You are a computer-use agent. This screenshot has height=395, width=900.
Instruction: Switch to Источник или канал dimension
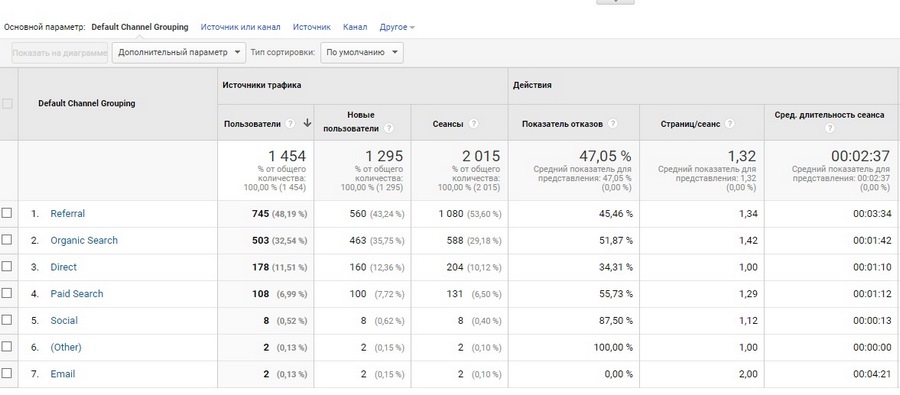coord(240,27)
